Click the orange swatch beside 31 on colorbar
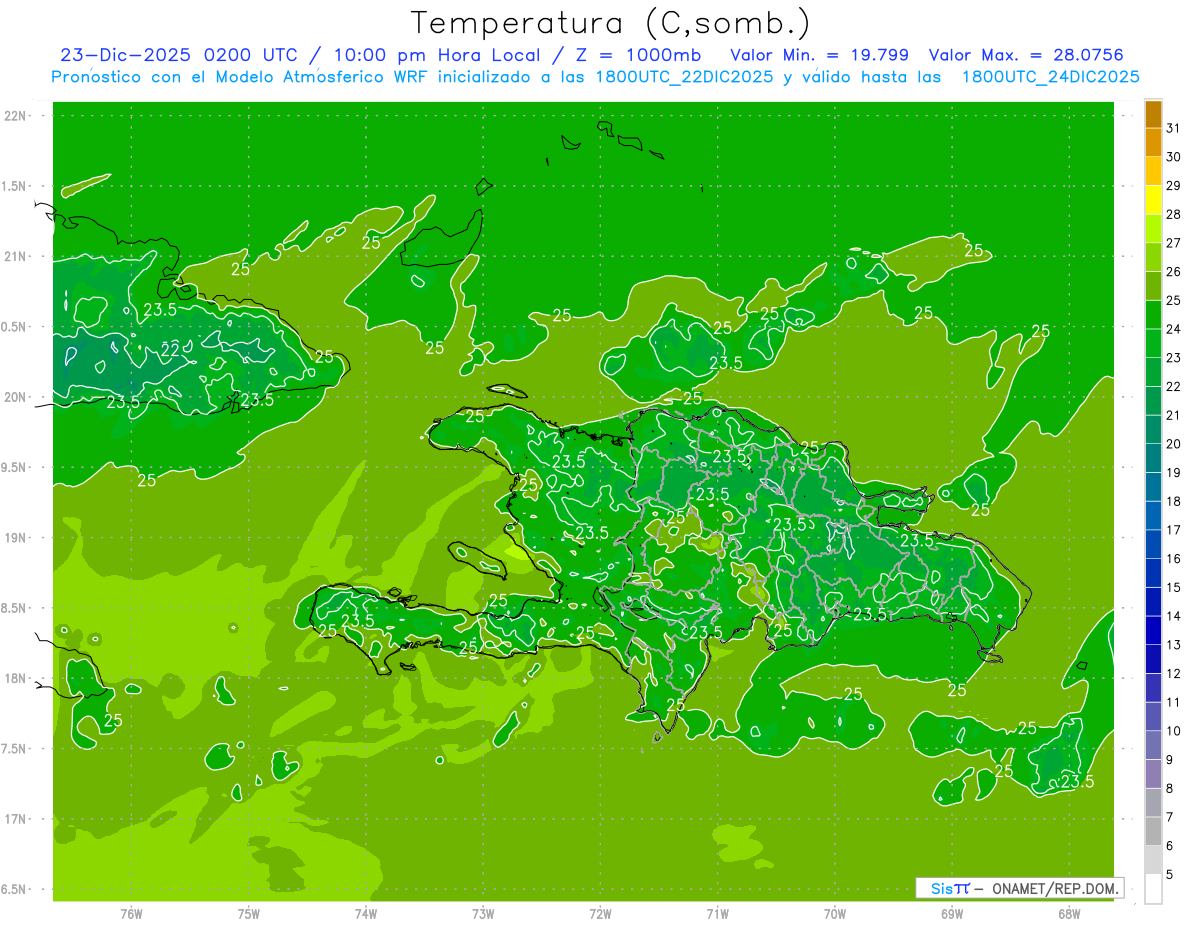This screenshot has height=927, width=1200. pyautogui.click(x=1153, y=114)
